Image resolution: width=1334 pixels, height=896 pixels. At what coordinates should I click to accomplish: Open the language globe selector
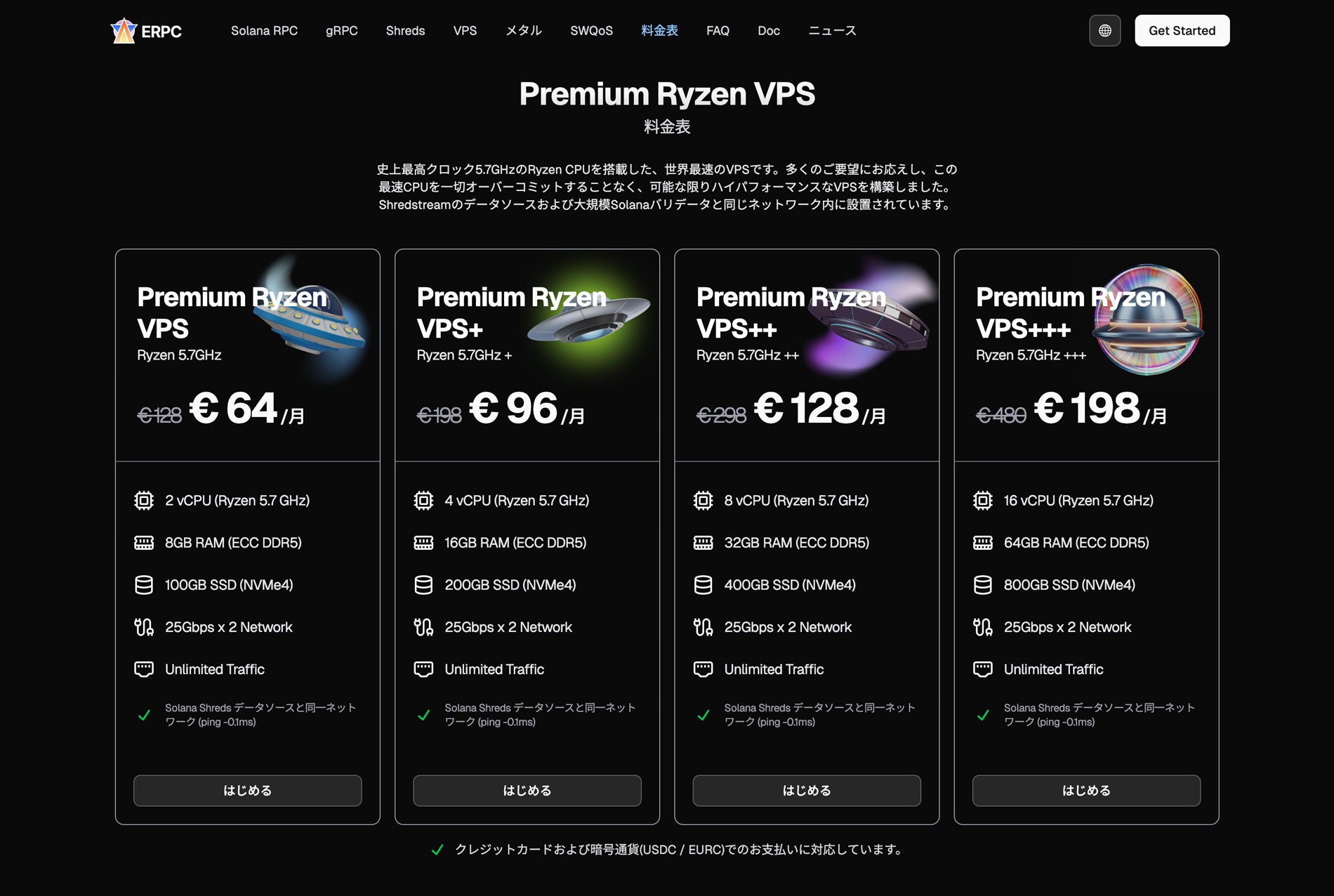(x=1104, y=31)
